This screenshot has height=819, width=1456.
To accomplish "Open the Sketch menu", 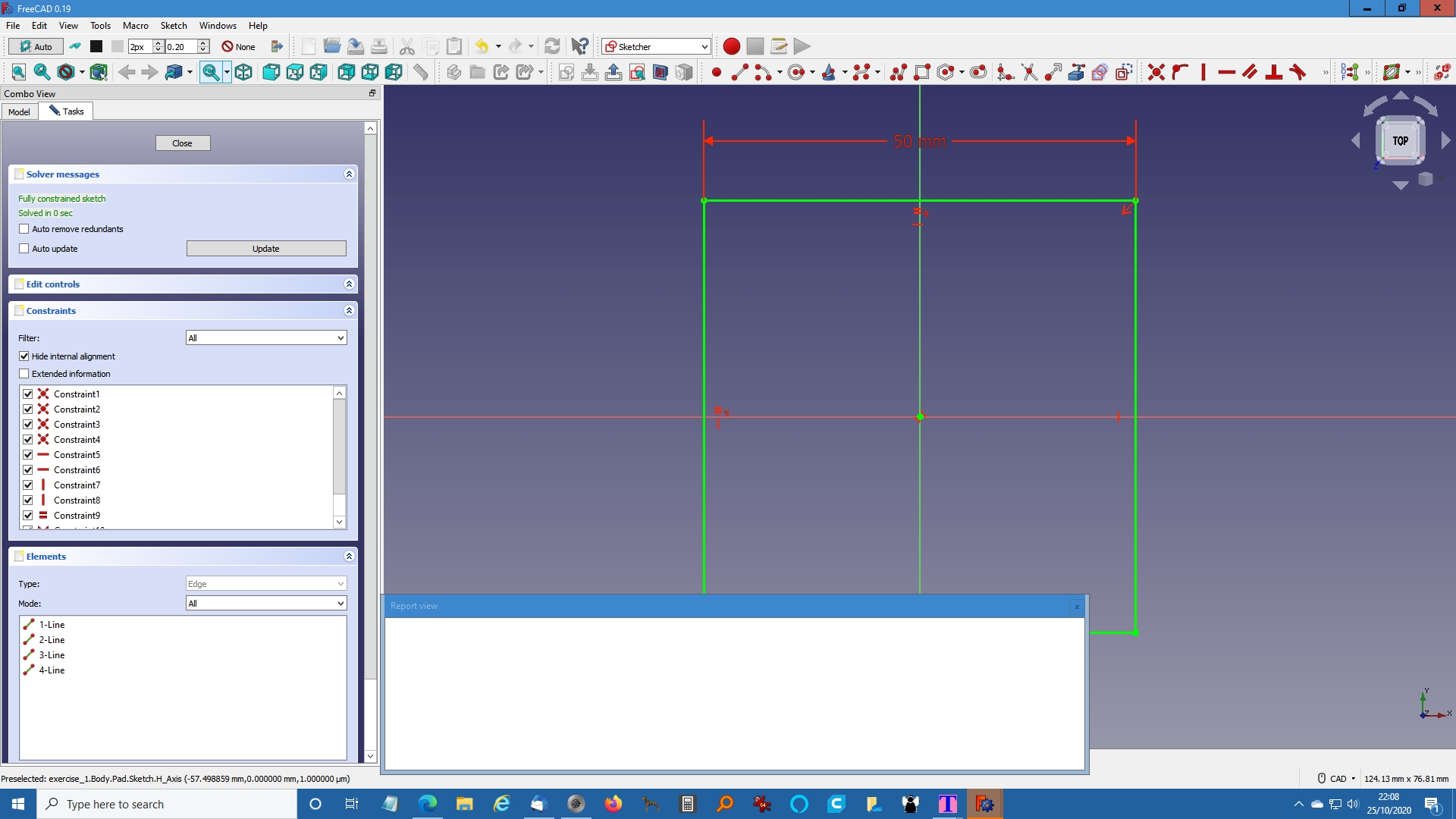I will tap(173, 26).
